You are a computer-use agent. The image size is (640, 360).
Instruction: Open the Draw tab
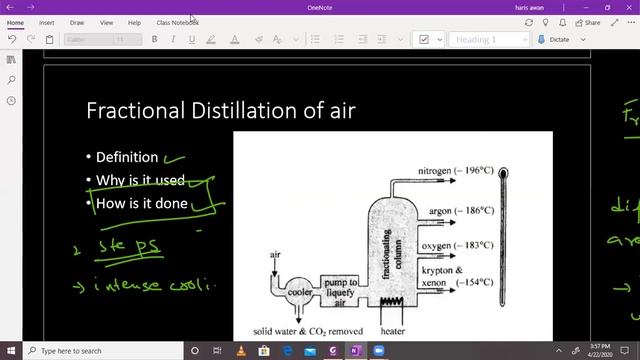77,23
